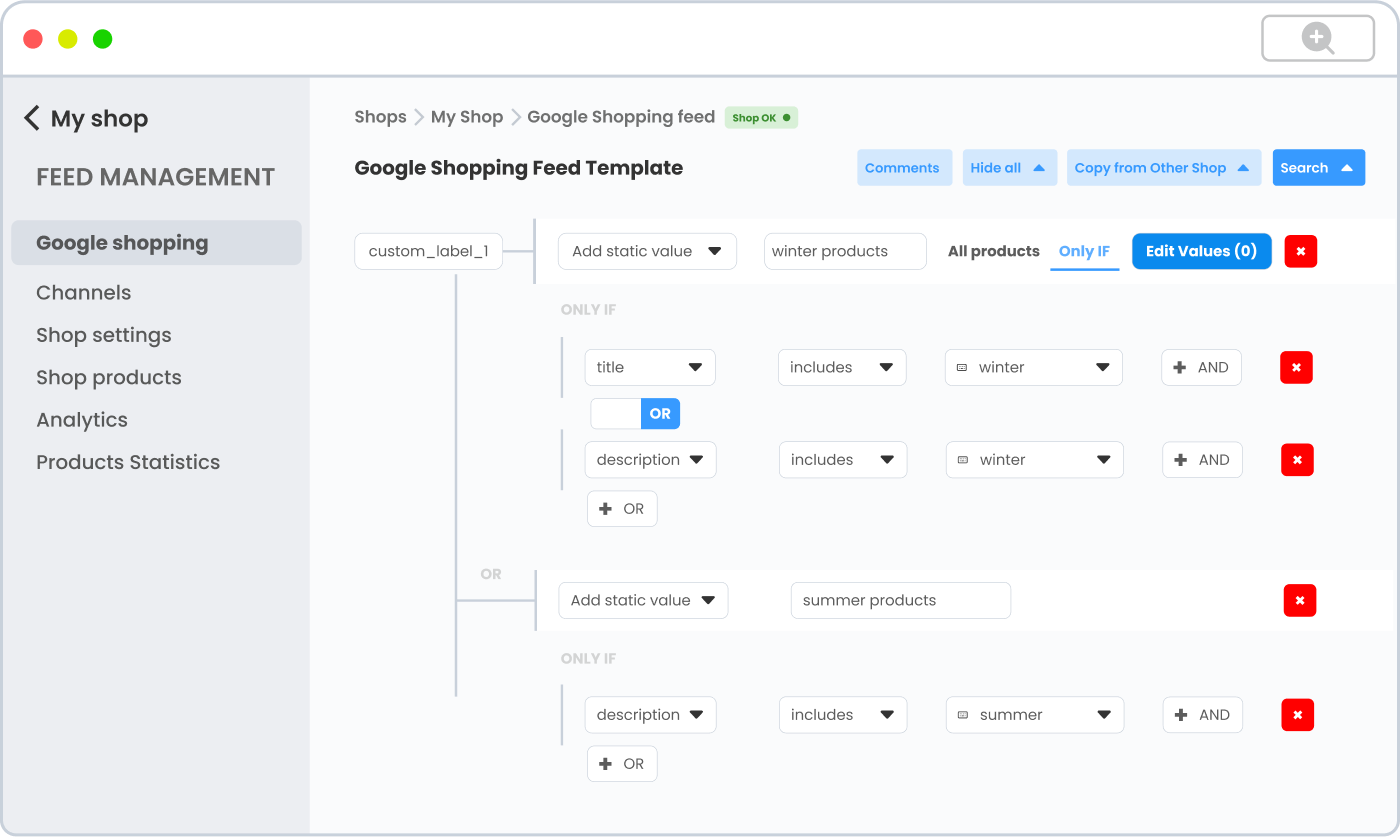
Task: Open the includes operator dropdown for description
Action: click(843, 459)
